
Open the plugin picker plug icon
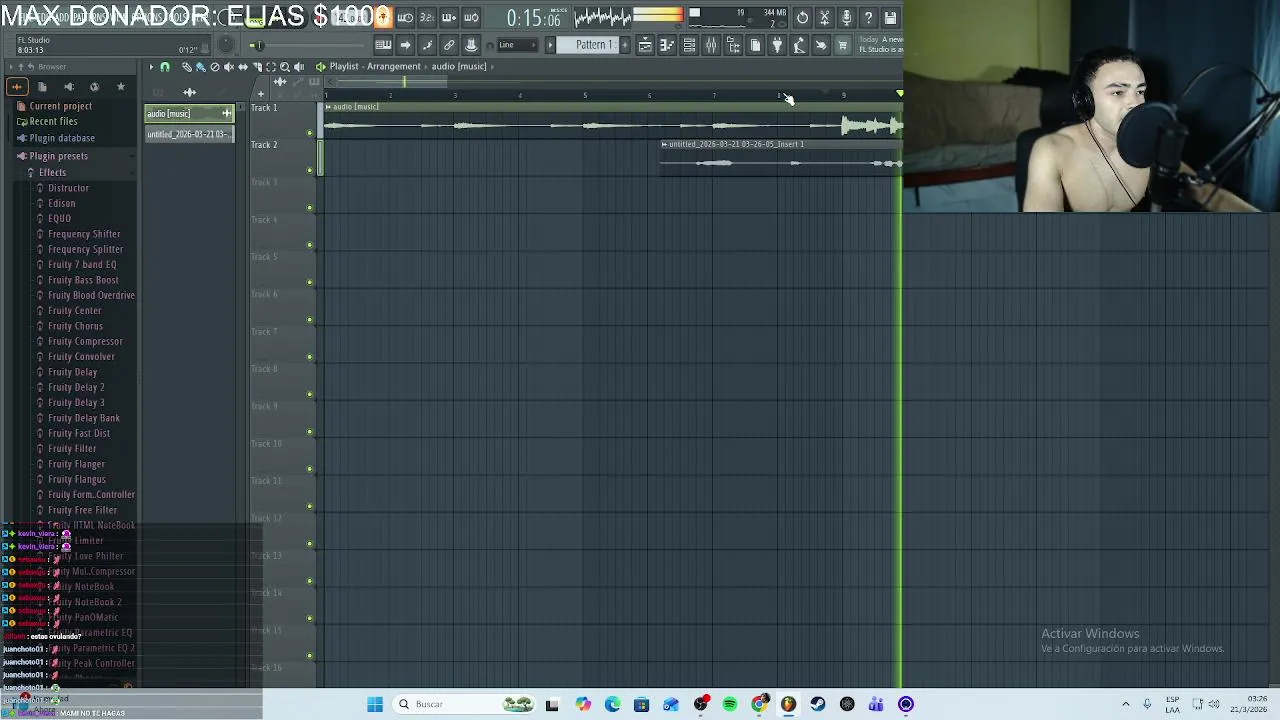coord(777,45)
